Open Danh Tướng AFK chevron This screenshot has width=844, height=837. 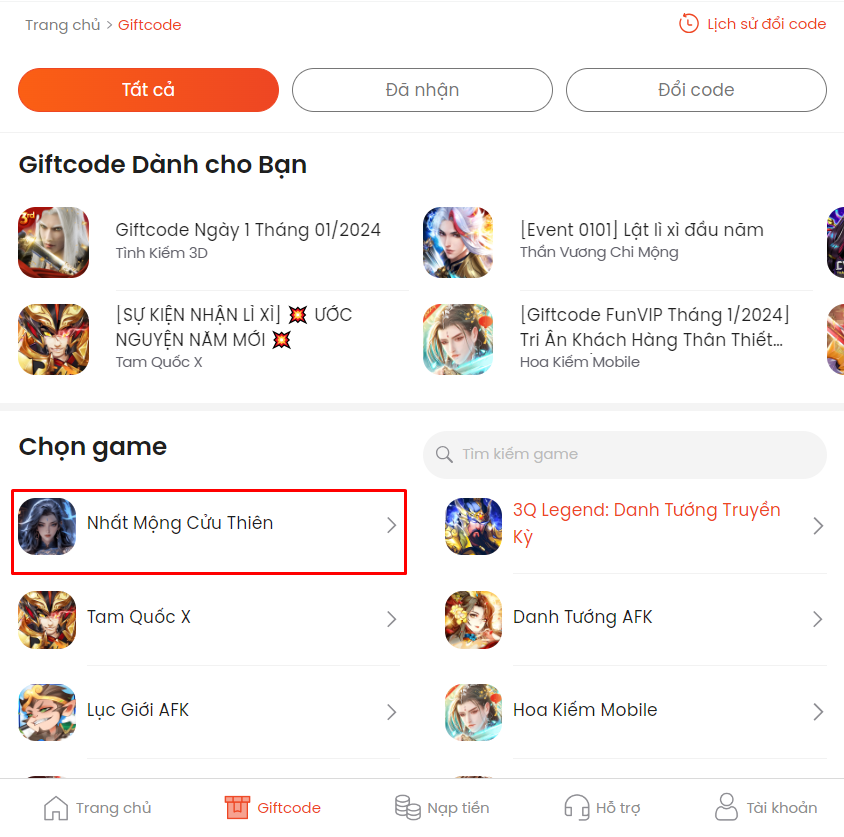click(x=818, y=619)
